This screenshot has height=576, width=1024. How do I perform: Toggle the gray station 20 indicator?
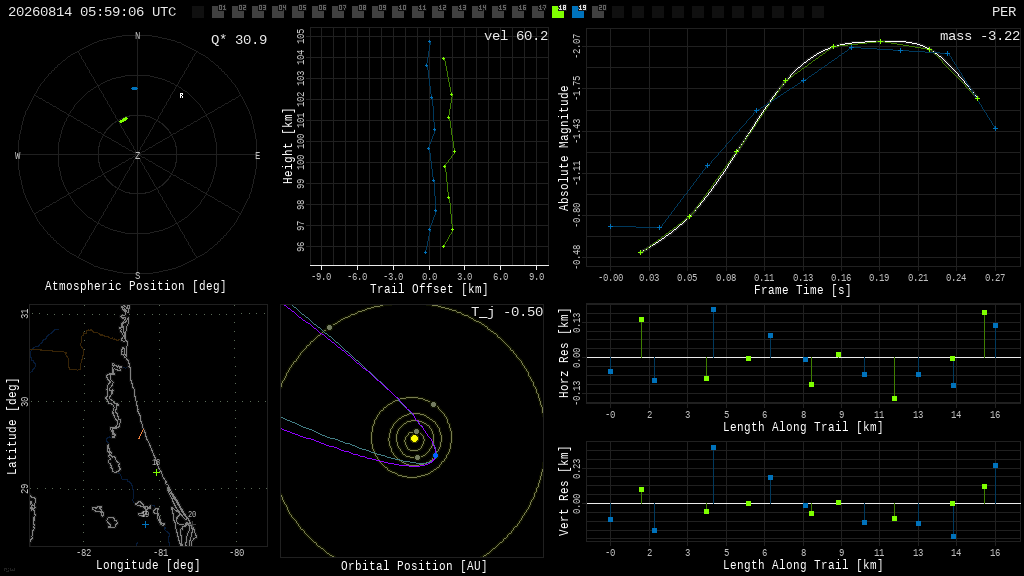tap(598, 11)
